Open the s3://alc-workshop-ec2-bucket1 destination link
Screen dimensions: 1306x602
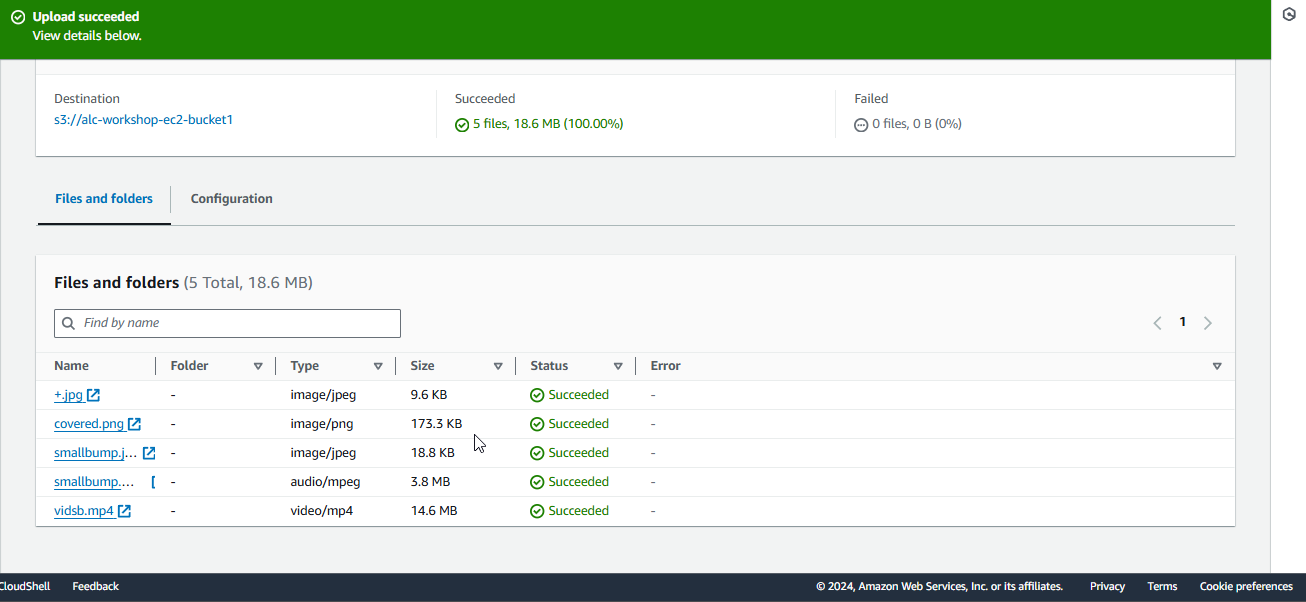tap(143, 120)
